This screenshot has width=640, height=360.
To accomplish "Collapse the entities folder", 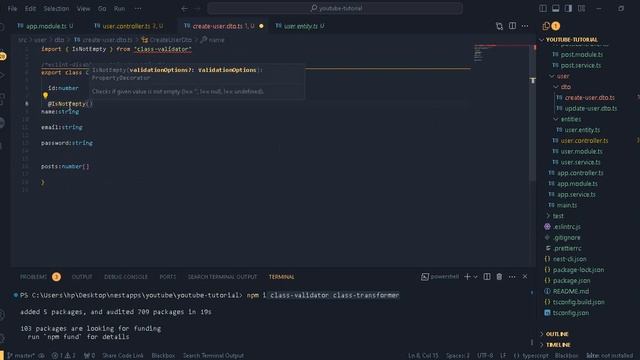I will tap(570, 119).
